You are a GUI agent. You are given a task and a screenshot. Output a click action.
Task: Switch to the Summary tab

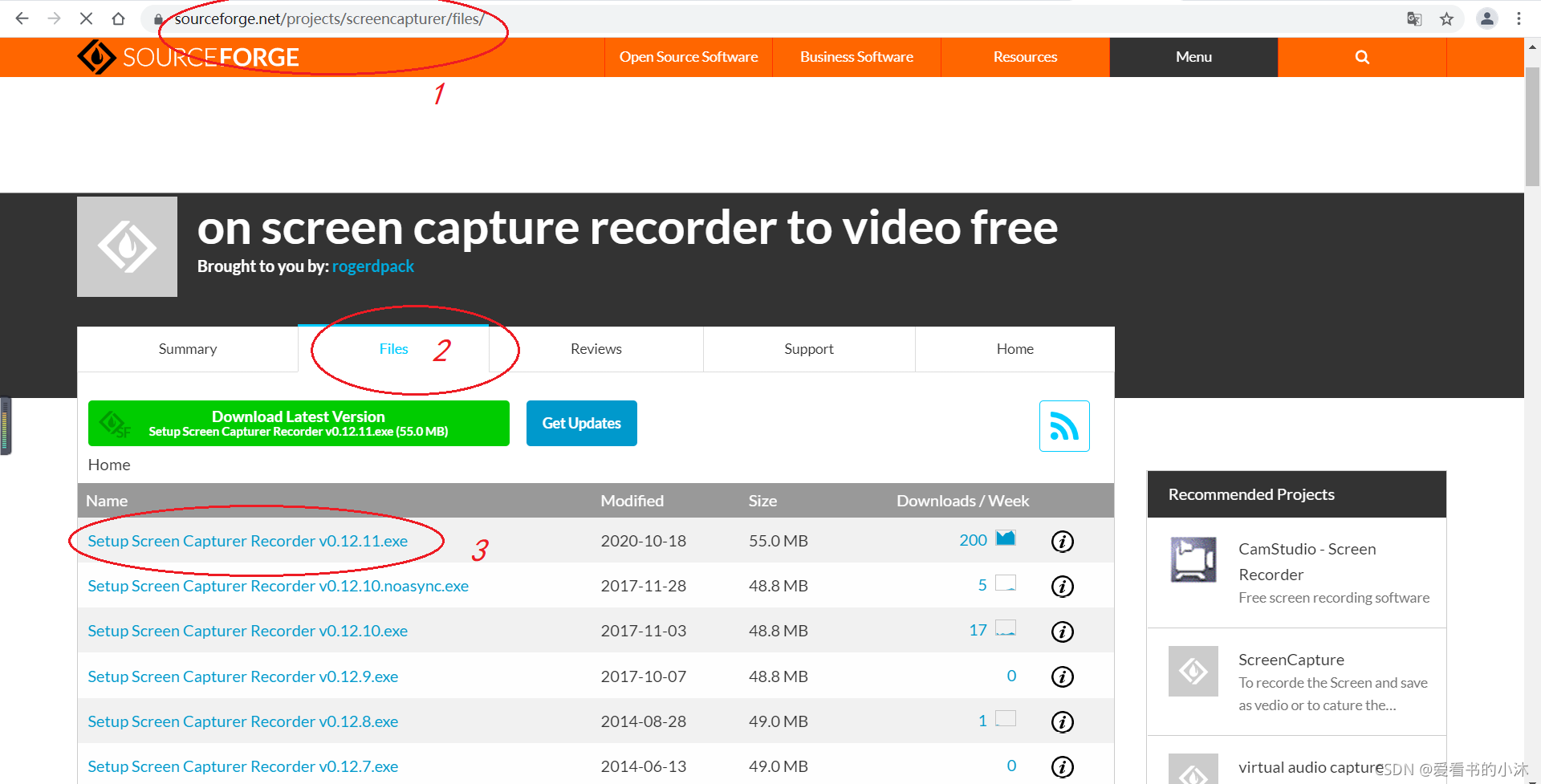[x=188, y=349]
